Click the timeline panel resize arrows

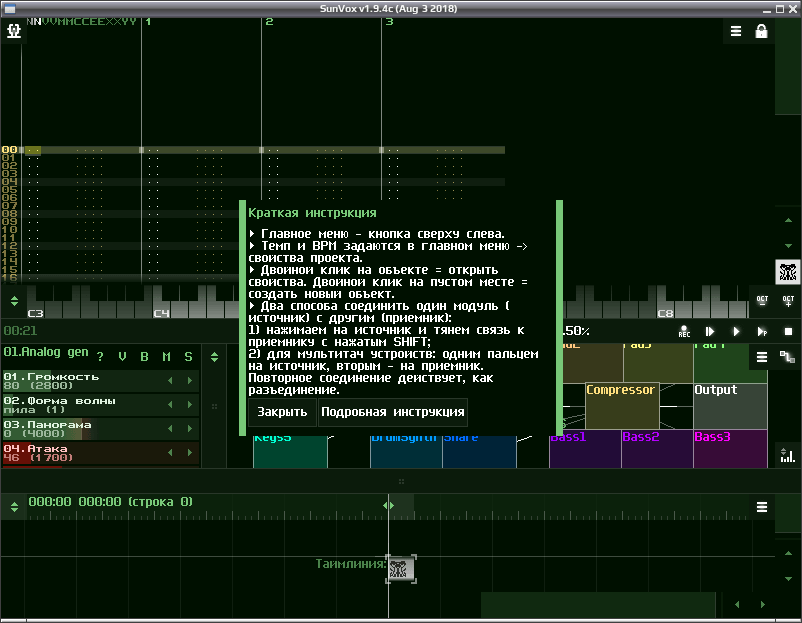(14, 507)
